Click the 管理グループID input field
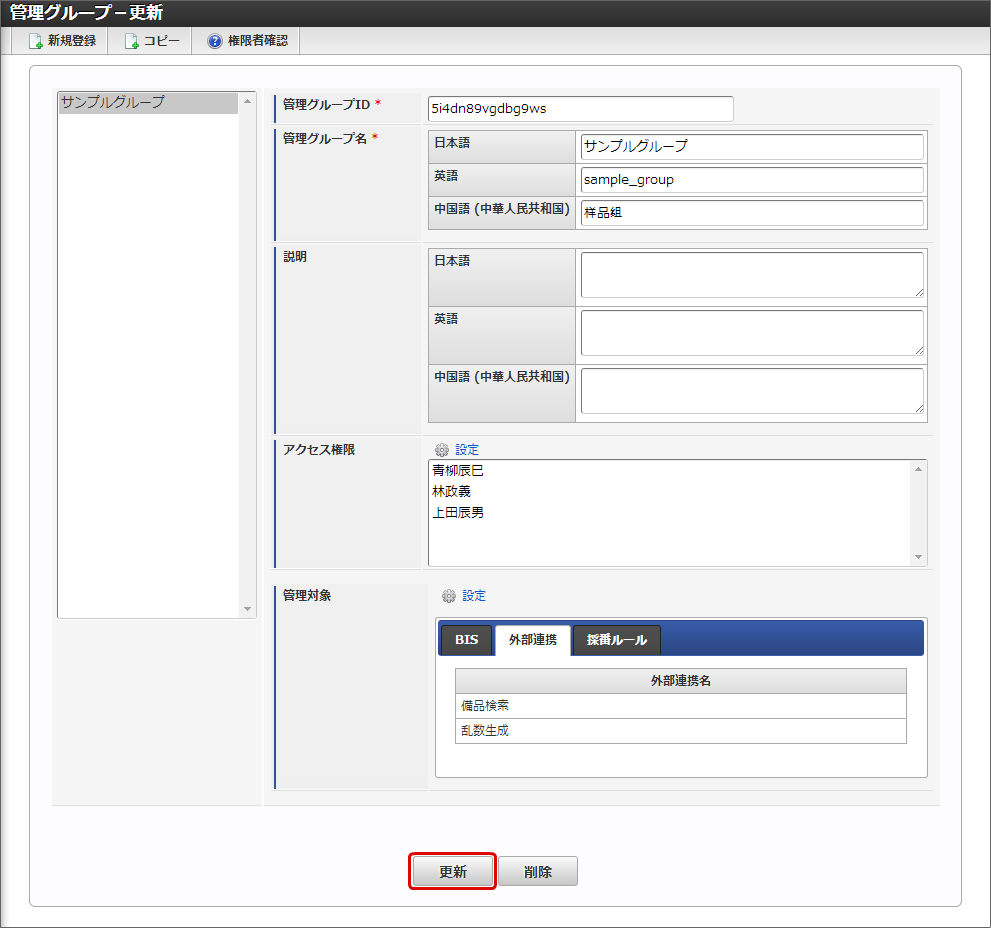The height and width of the screenshot is (928, 991). point(580,108)
